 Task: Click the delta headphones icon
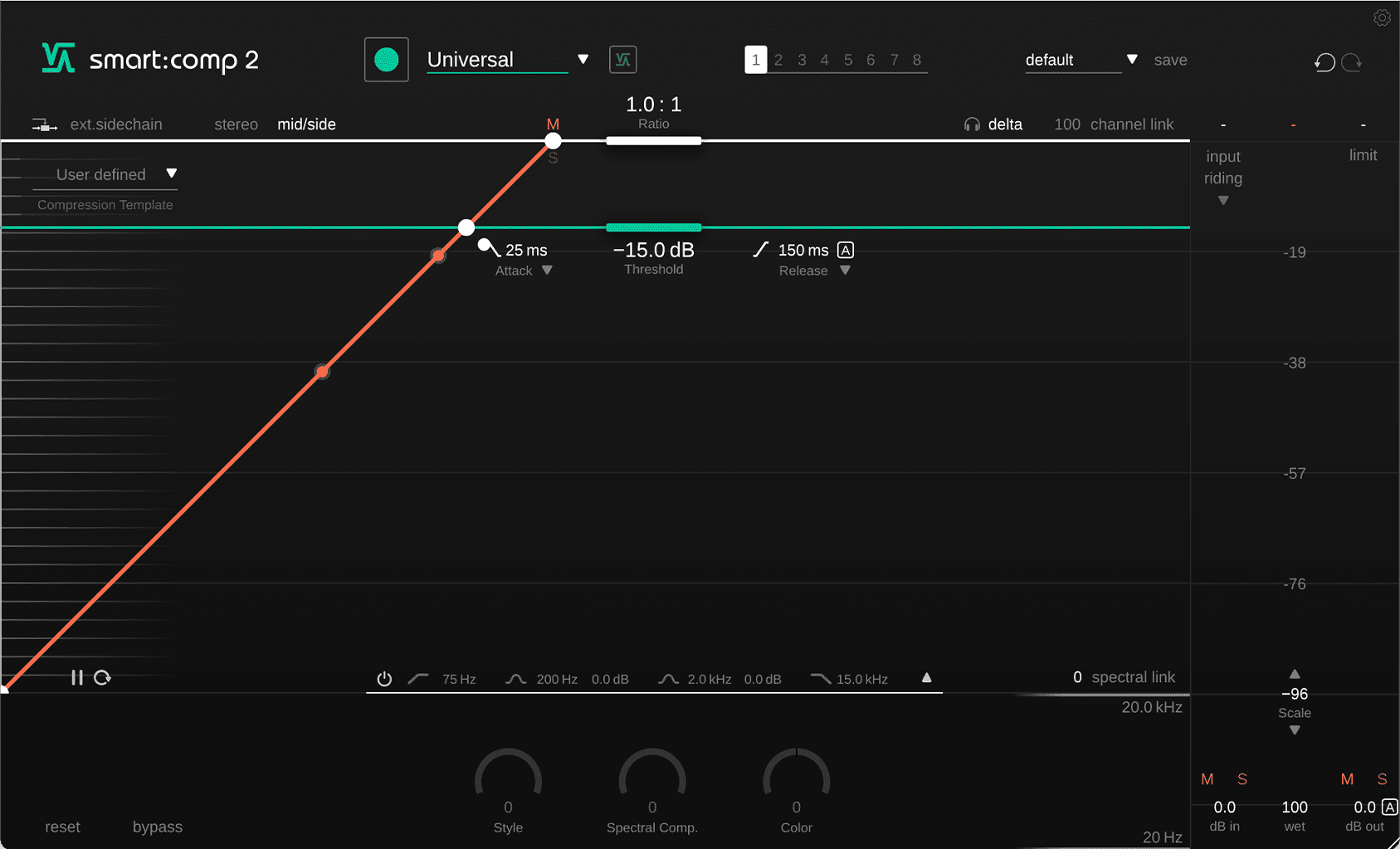click(x=972, y=124)
